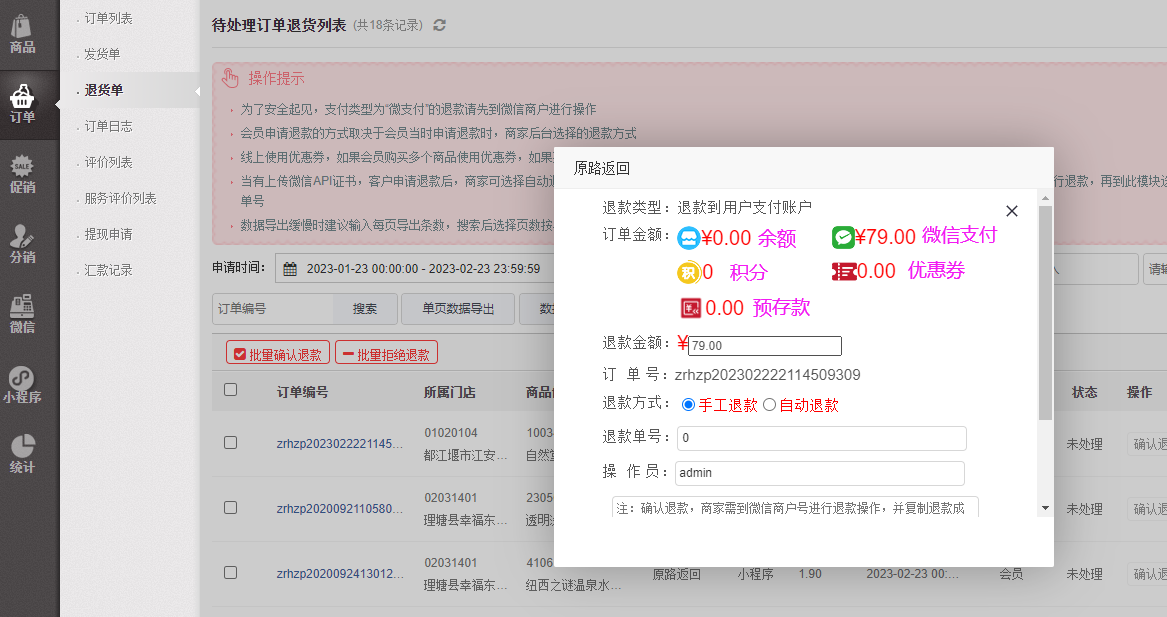Click the 退款金额 amount field
The image size is (1167, 617).
[x=765, y=346]
